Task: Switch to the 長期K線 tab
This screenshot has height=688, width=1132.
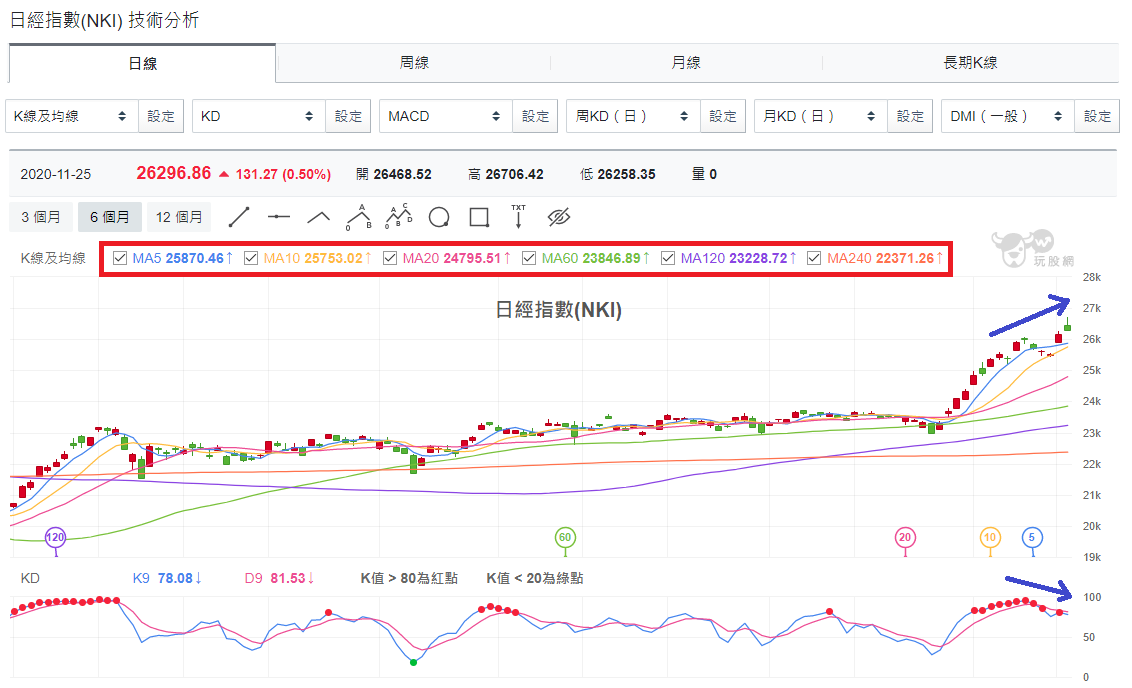Action: (x=970, y=63)
